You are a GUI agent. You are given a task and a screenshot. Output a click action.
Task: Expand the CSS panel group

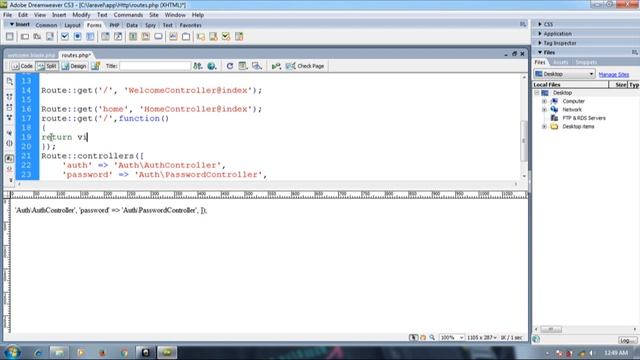tap(540, 24)
